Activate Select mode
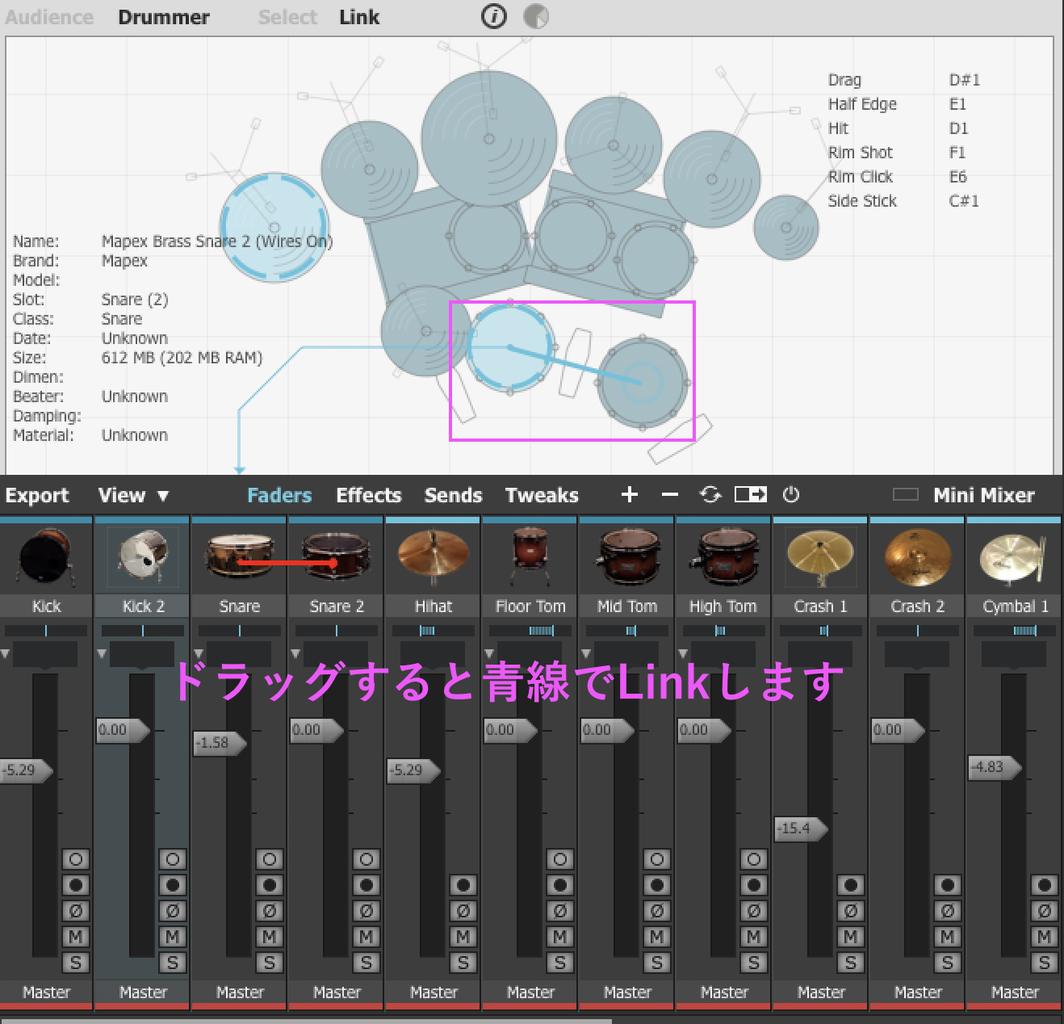Screen dimensions: 1064x1024 click(287, 17)
